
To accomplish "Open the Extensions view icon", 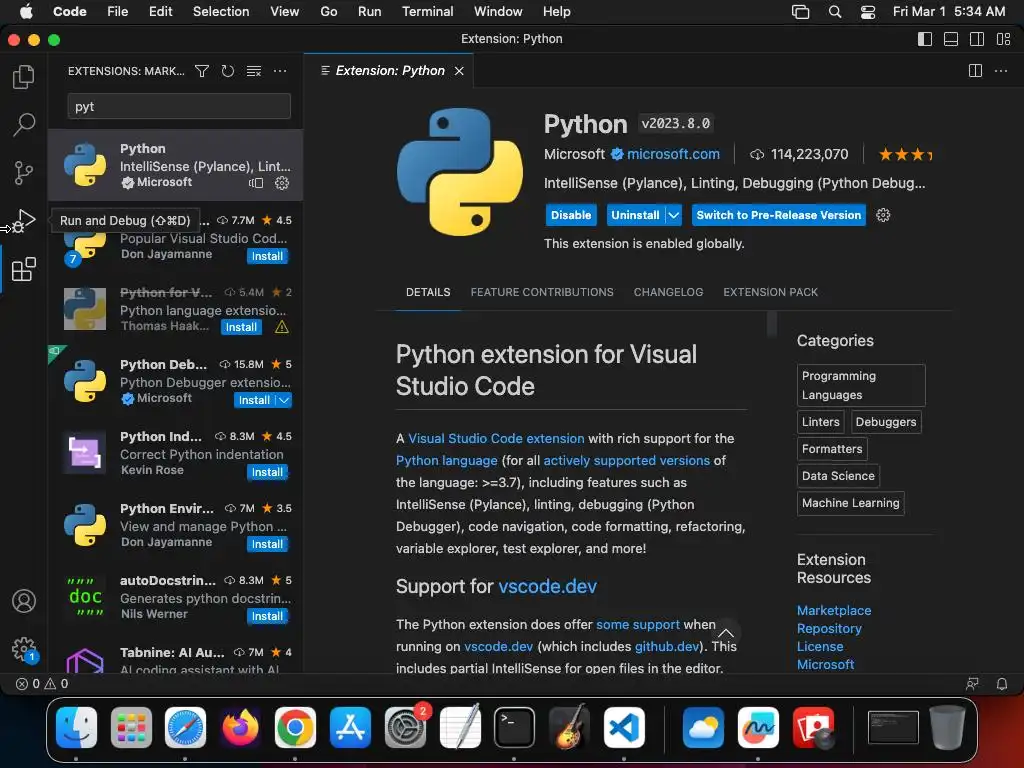I will [x=24, y=269].
